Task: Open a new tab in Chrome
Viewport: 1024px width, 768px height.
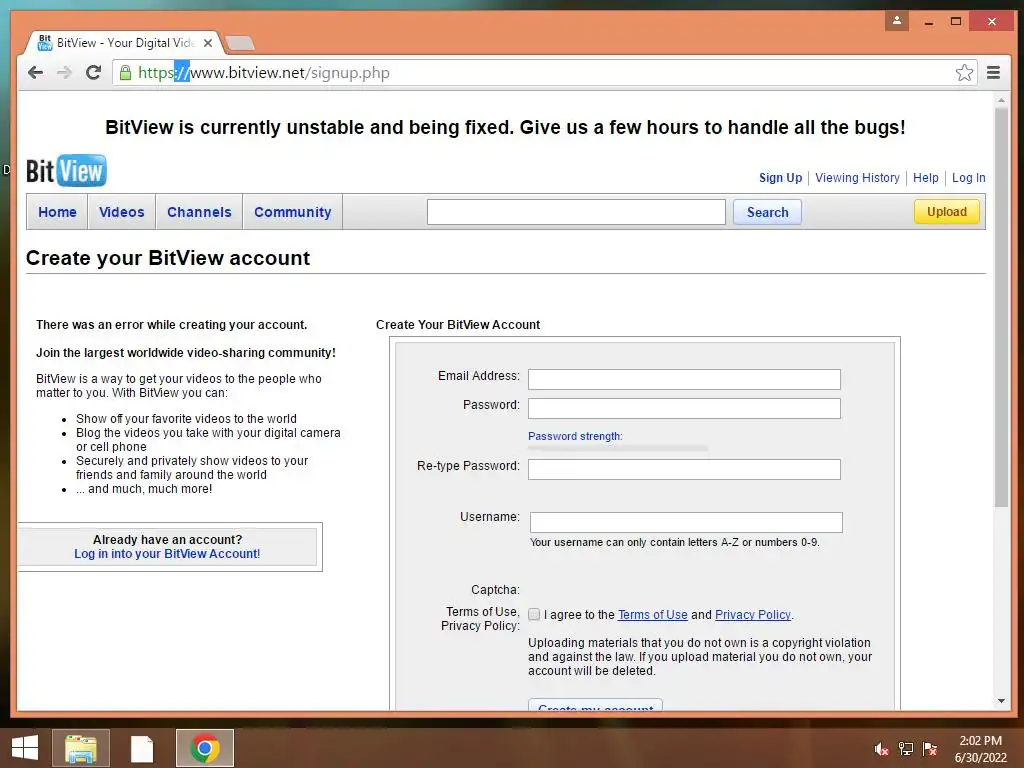Action: point(240,44)
